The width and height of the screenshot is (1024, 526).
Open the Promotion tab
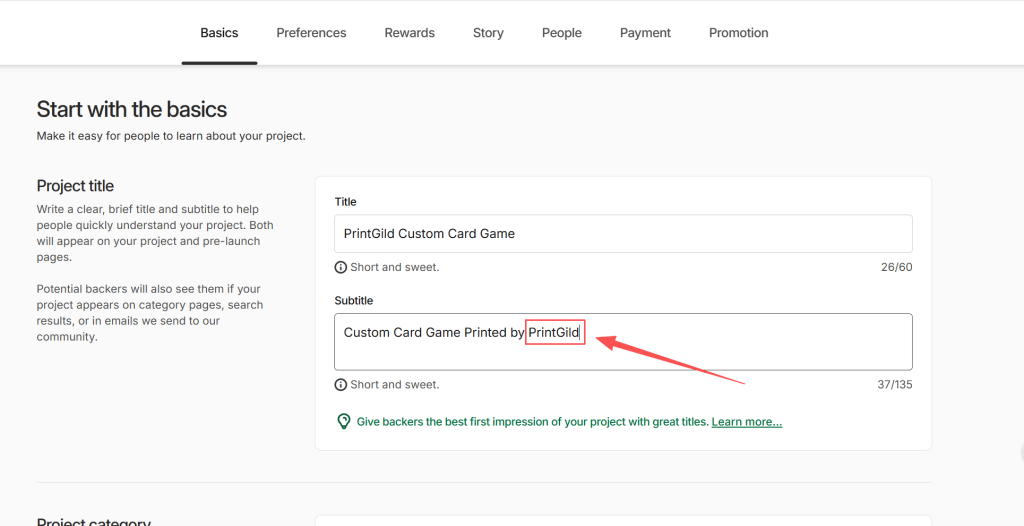pyautogui.click(x=739, y=33)
